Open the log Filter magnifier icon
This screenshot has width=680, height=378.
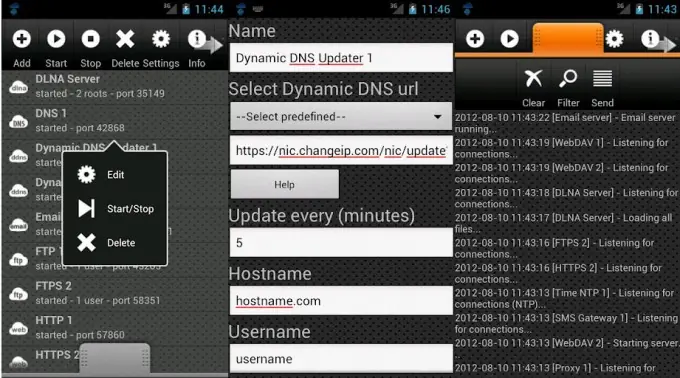(568, 79)
